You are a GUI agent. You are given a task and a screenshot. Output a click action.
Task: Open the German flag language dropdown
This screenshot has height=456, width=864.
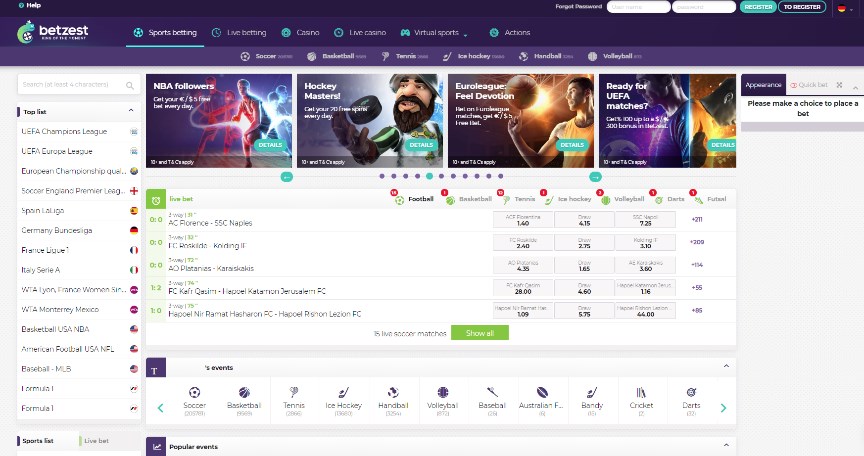[843, 8]
